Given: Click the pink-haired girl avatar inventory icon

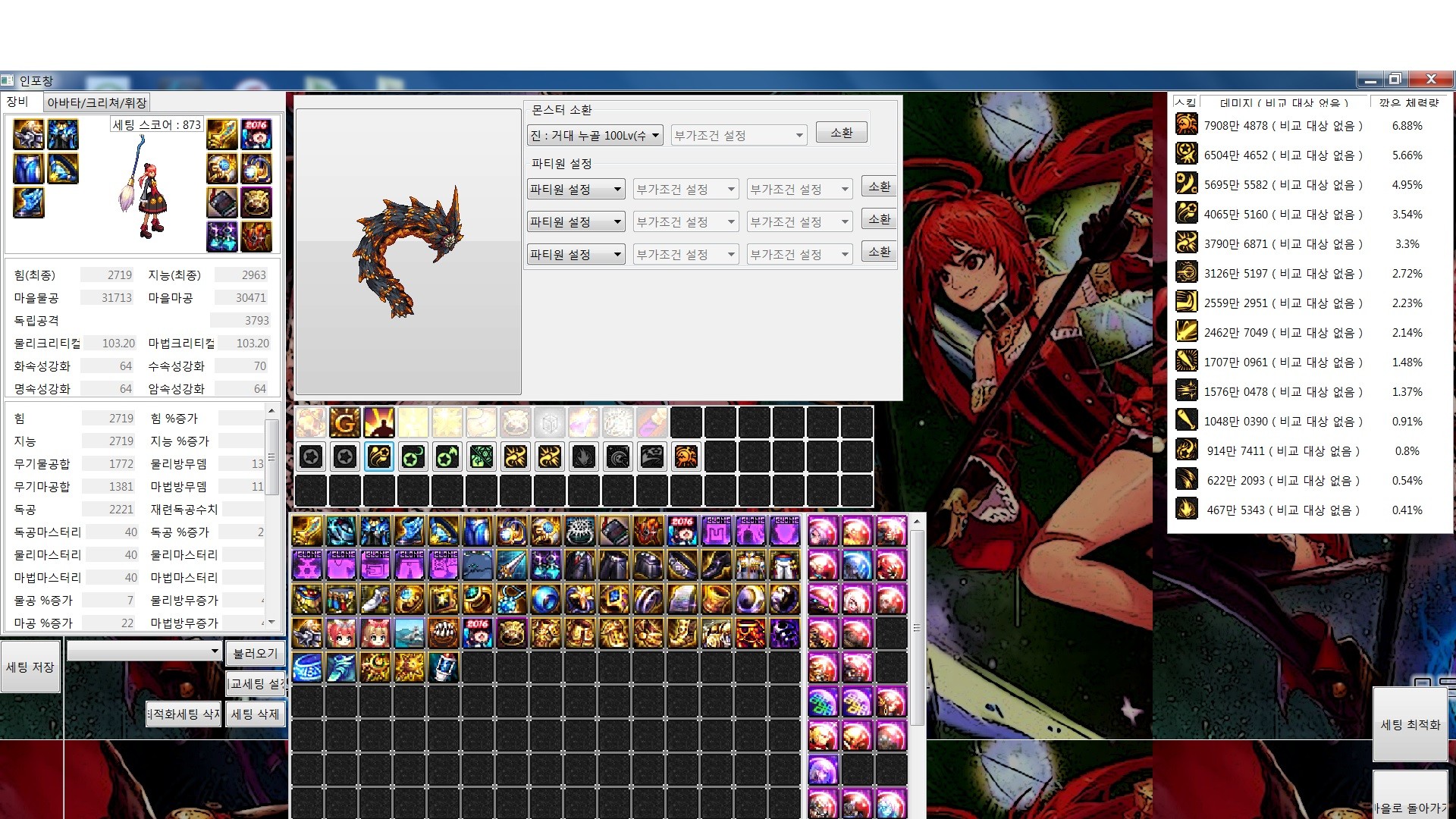Looking at the screenshot, I should tap(341, 633).
